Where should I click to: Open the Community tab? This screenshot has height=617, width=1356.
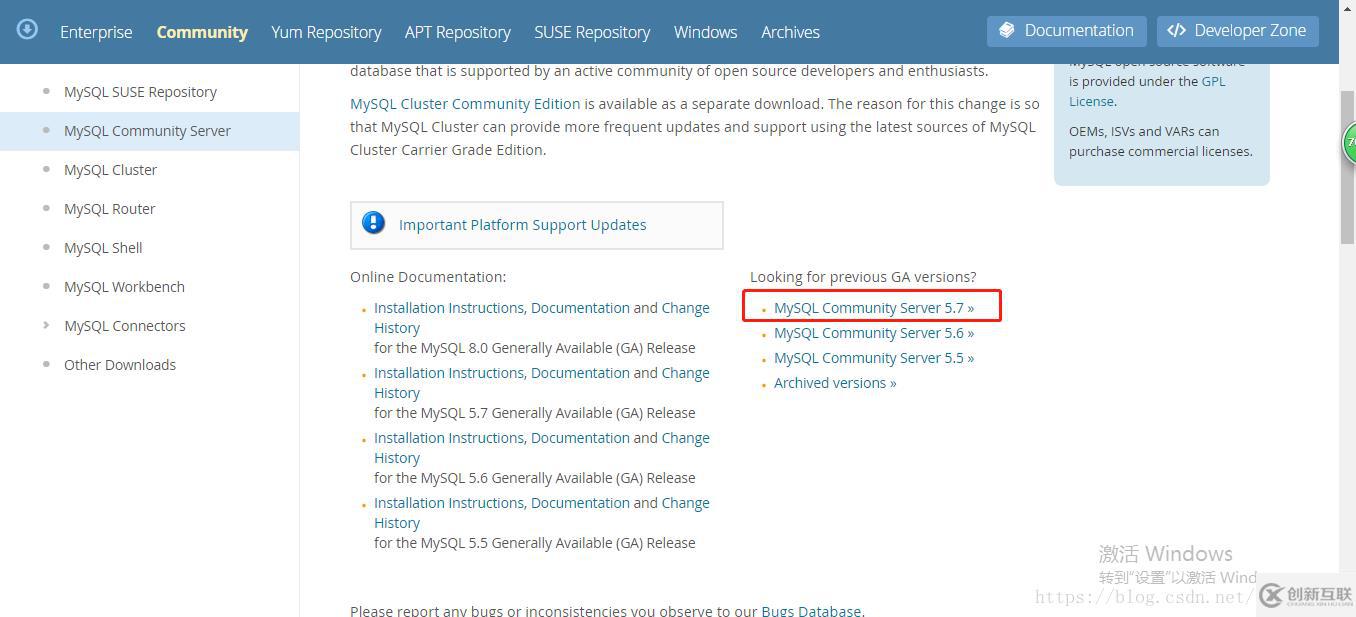(x=202, y=32)
